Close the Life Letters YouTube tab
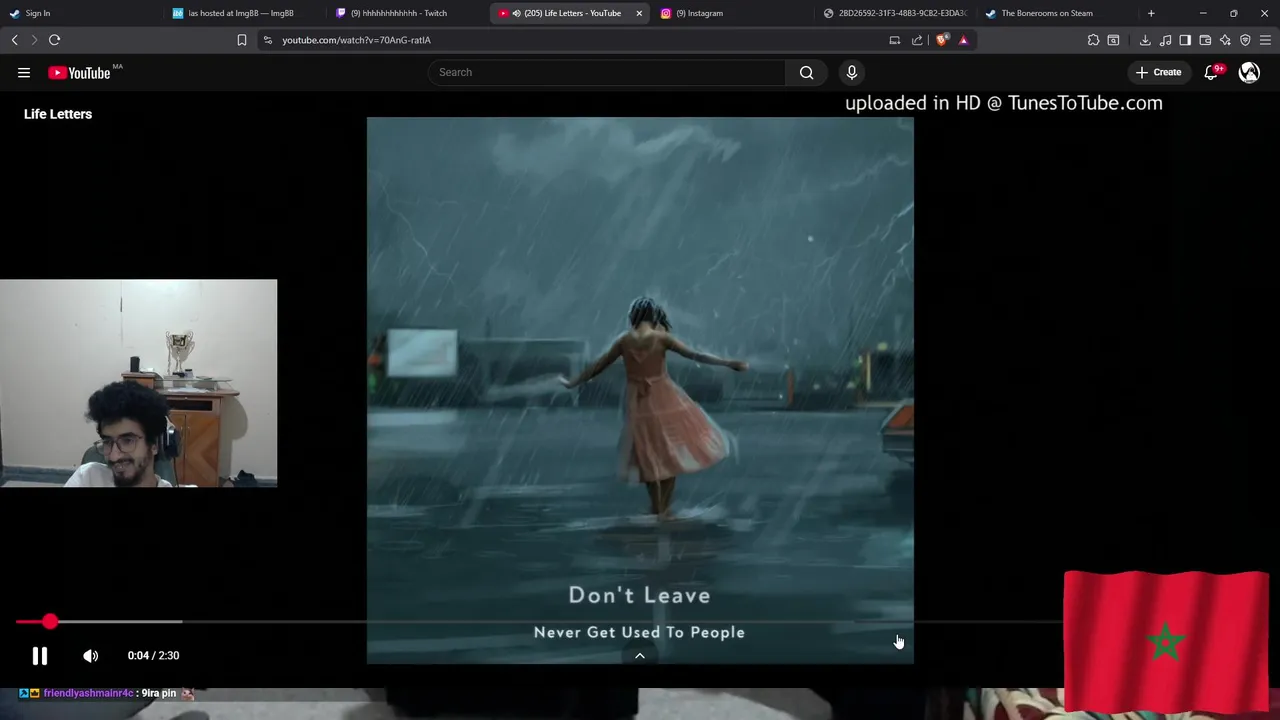Viewport: 1280px width, 720px height. coord(639,13)
